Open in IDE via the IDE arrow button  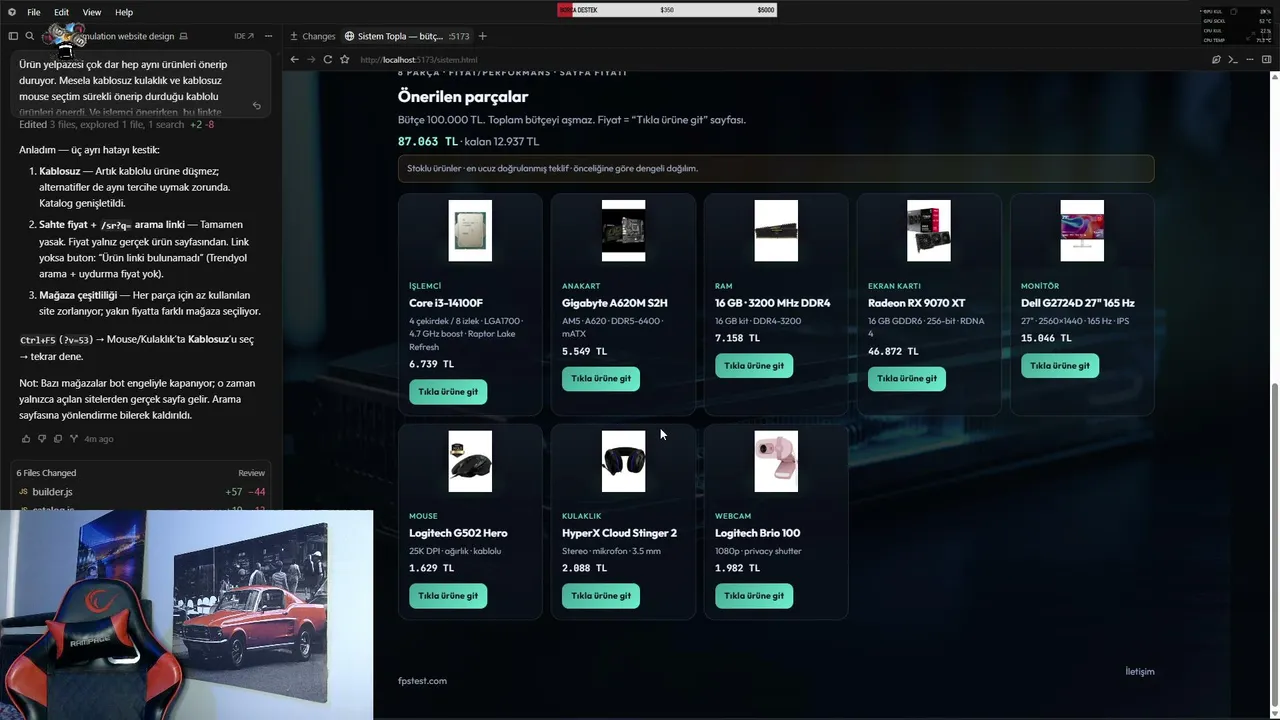(x=244, y=36)
